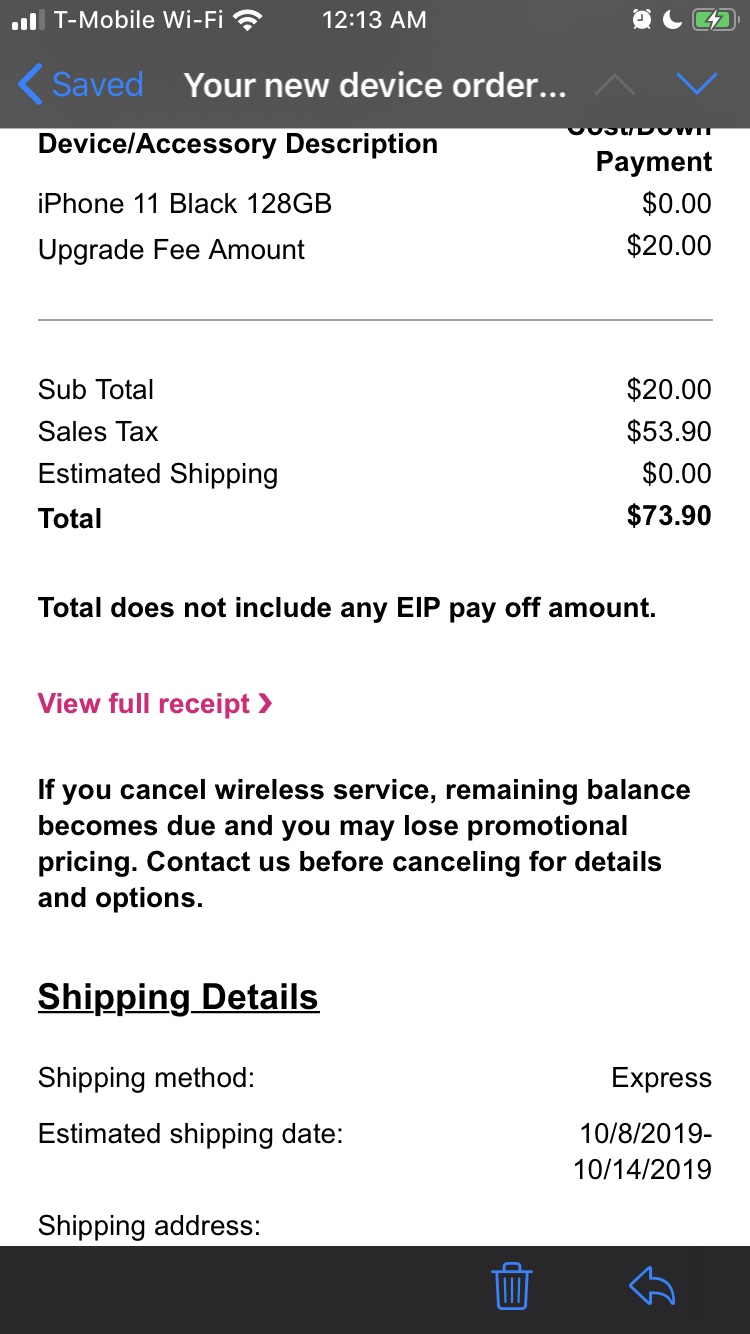The image size is (750, 1334).
Task: Tap the $53.90 Sales Tax amount
Action: [669, 432]
